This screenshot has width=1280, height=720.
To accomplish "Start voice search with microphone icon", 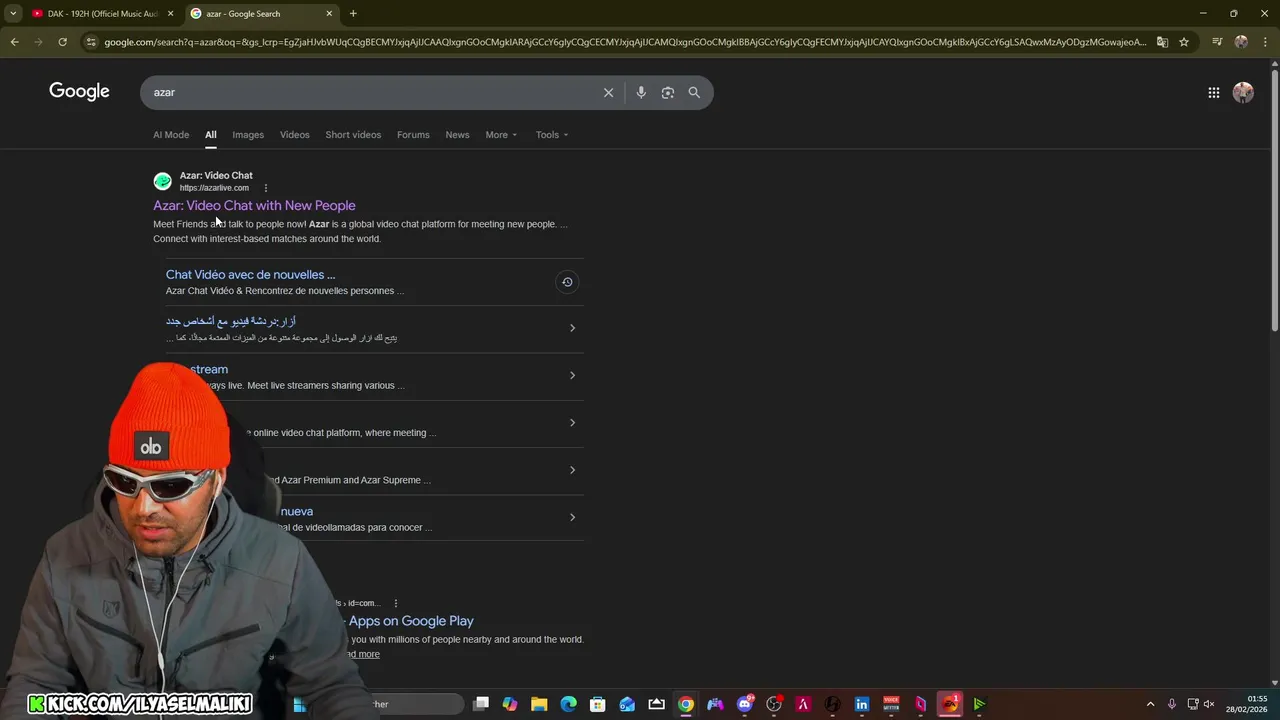I will [641, 92].
